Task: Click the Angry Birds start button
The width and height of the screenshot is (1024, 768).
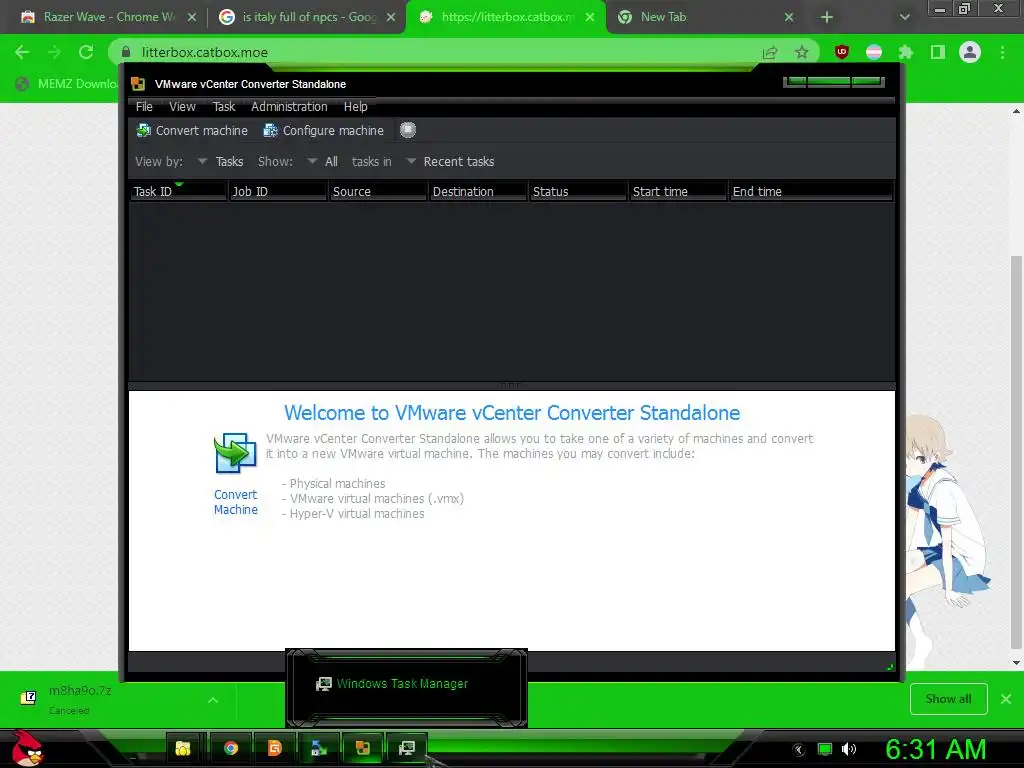Action: pos(27,748)
